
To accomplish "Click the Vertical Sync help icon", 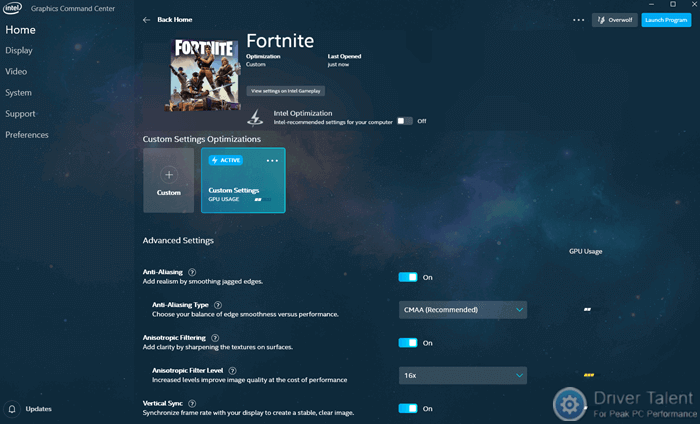I will (192, 403).
